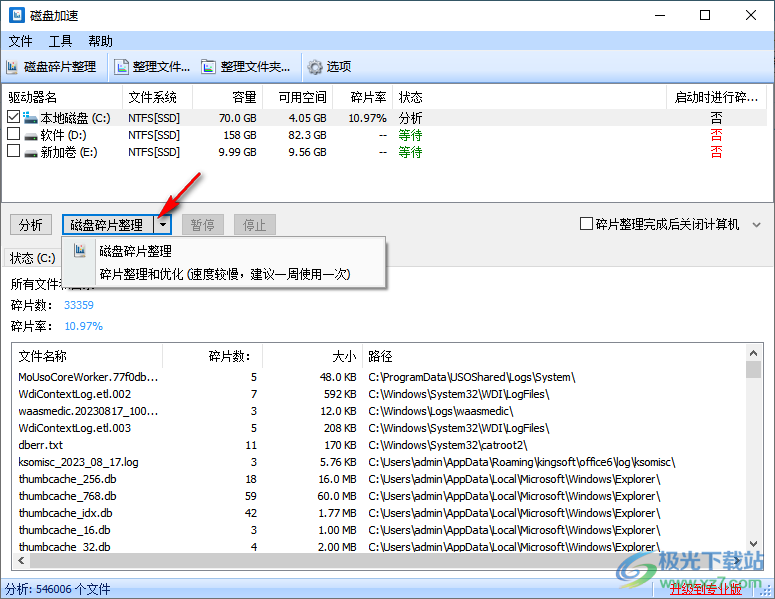Sort drives by 驱动器名 column header
The image size is (775, 599).
point(62,97)
